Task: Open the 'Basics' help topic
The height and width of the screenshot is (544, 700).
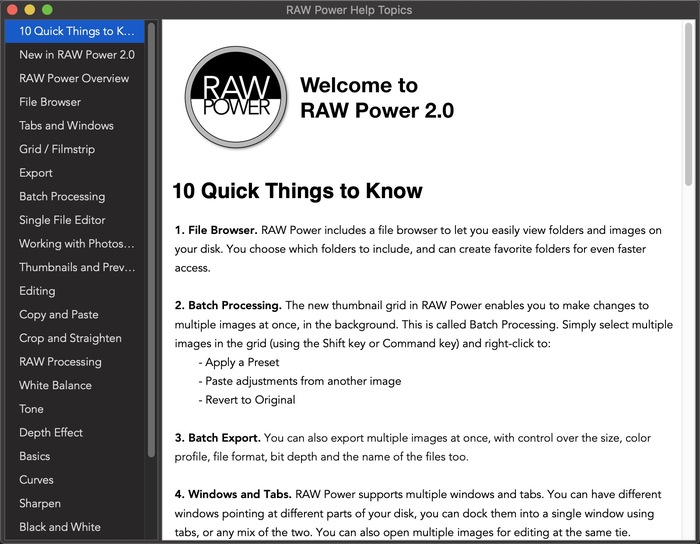Action: [75, 457]
